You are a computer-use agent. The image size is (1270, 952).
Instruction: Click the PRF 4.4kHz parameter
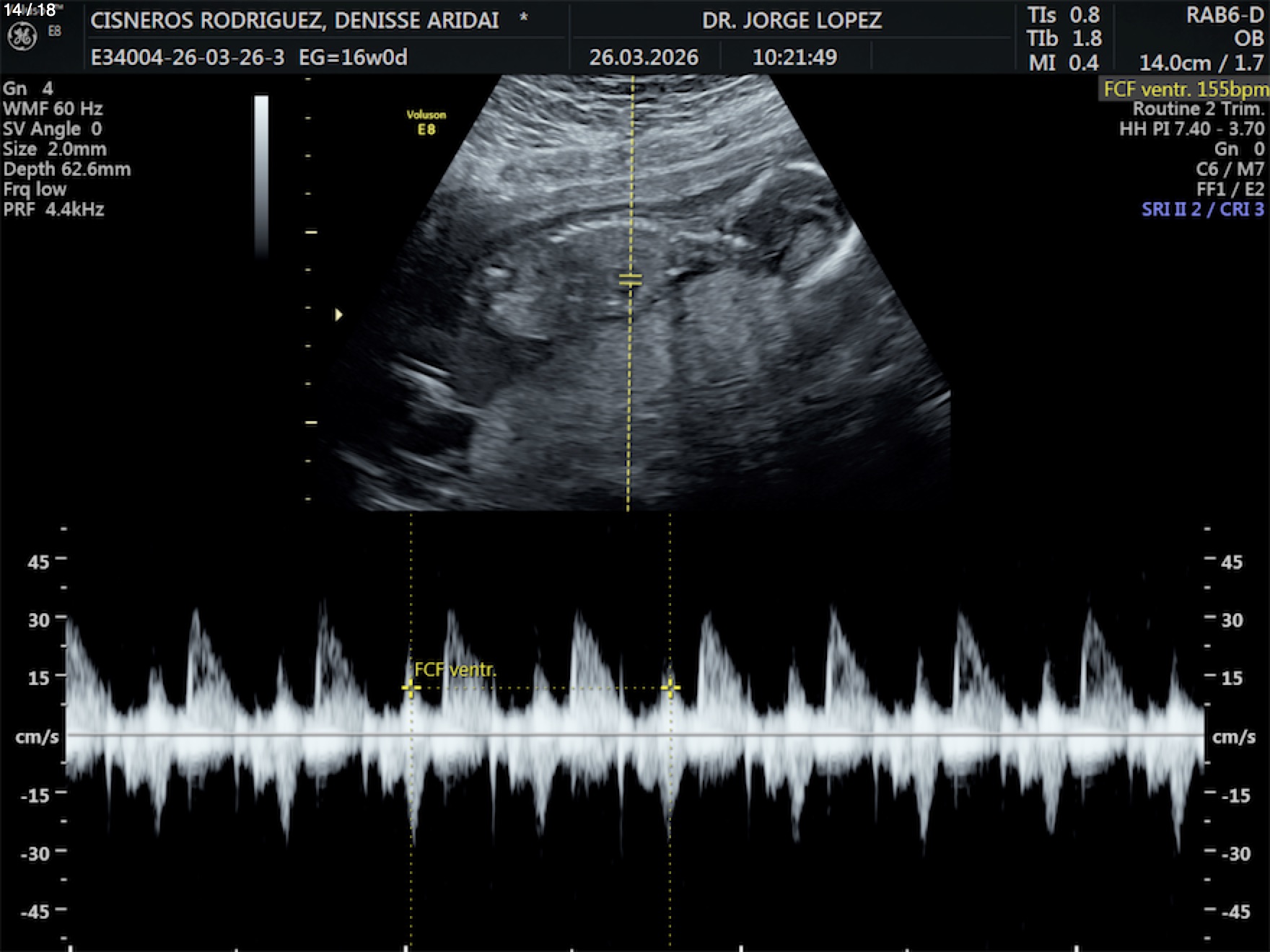click(54, 210)
